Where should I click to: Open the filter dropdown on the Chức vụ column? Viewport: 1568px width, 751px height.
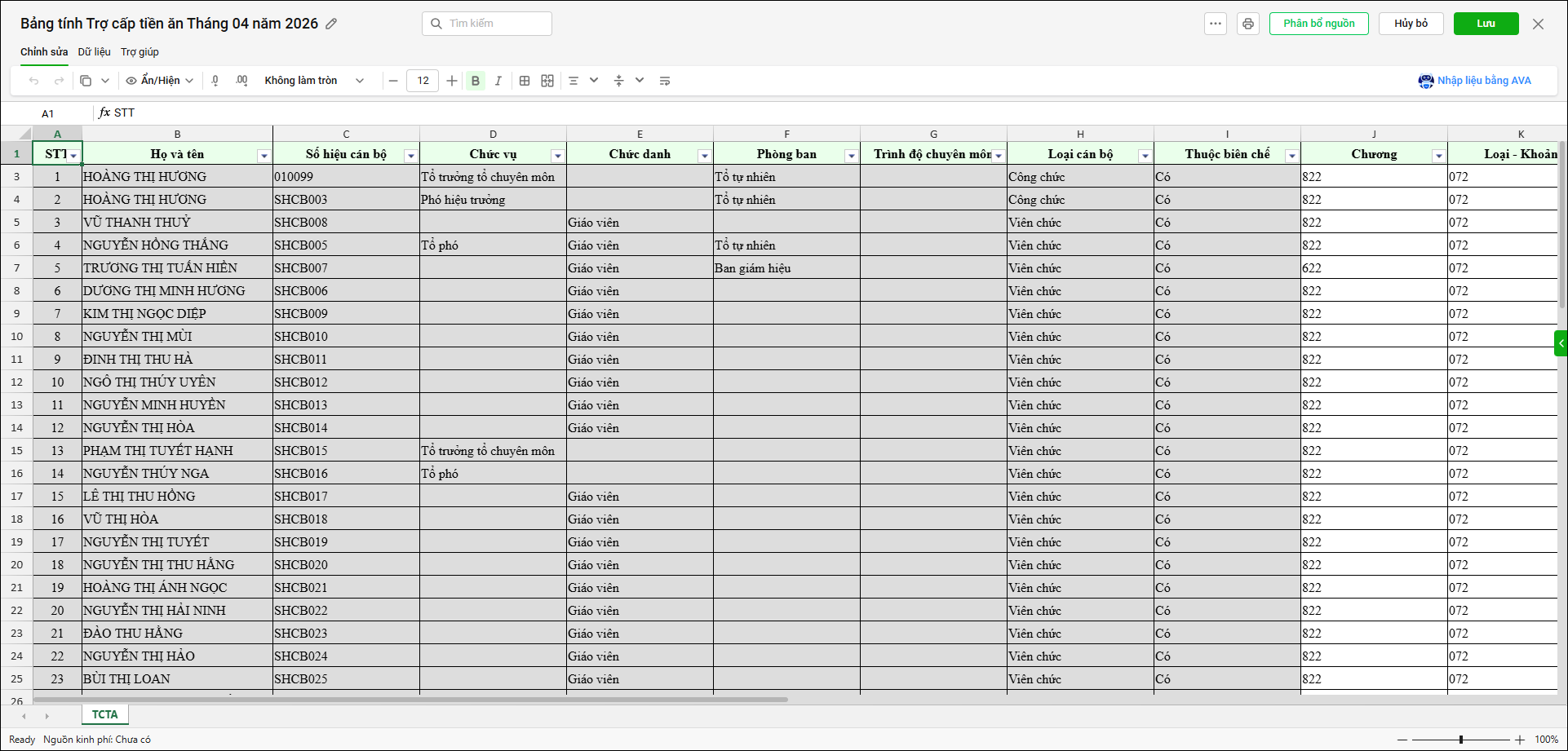click(x=557, y=156)
